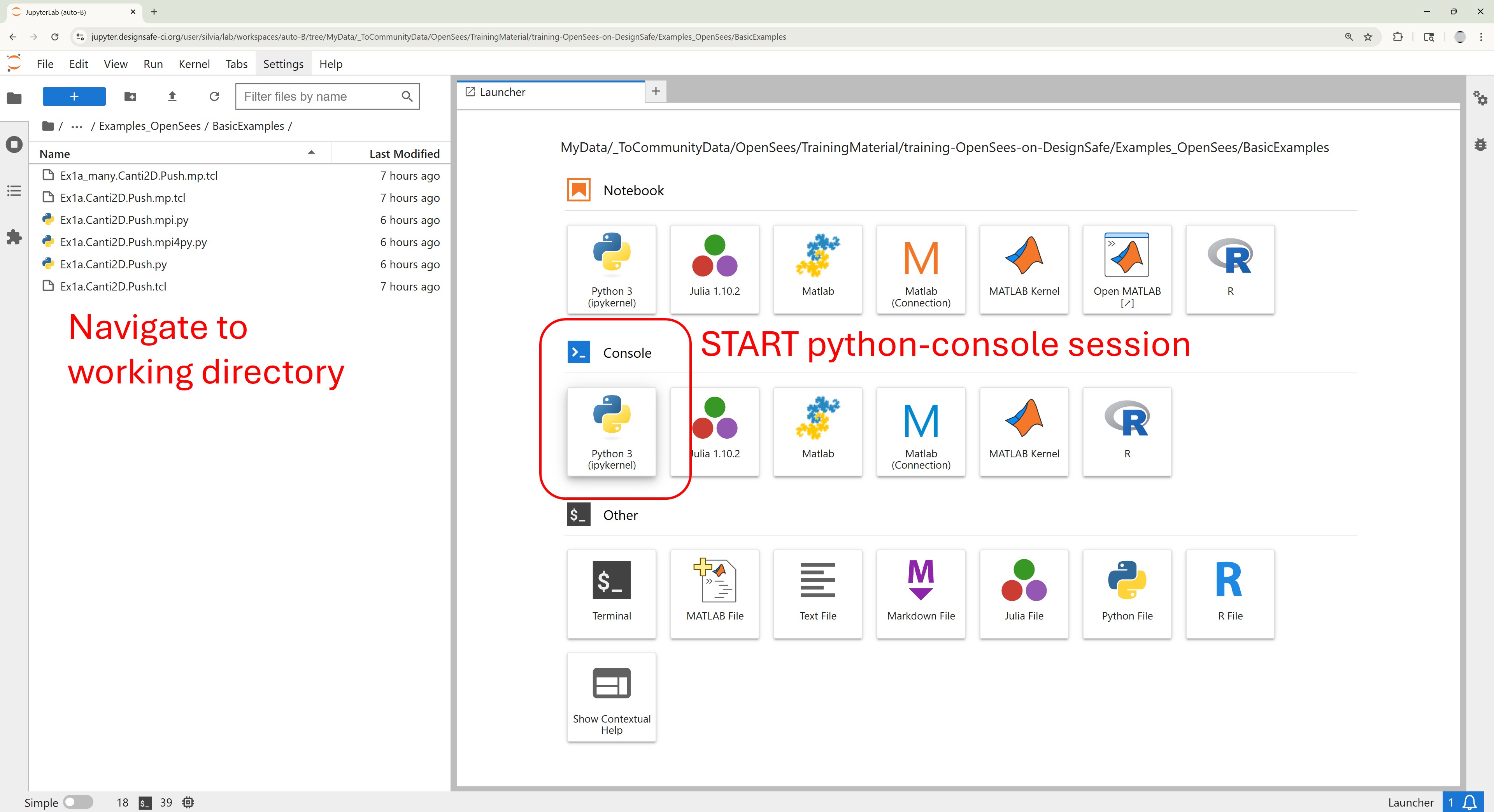Image resolution: width=1494 pixels, height=812 pixels.
Task: Open Table of Contents sidebar
Action: pyautogui.click(x=14, y=191)
